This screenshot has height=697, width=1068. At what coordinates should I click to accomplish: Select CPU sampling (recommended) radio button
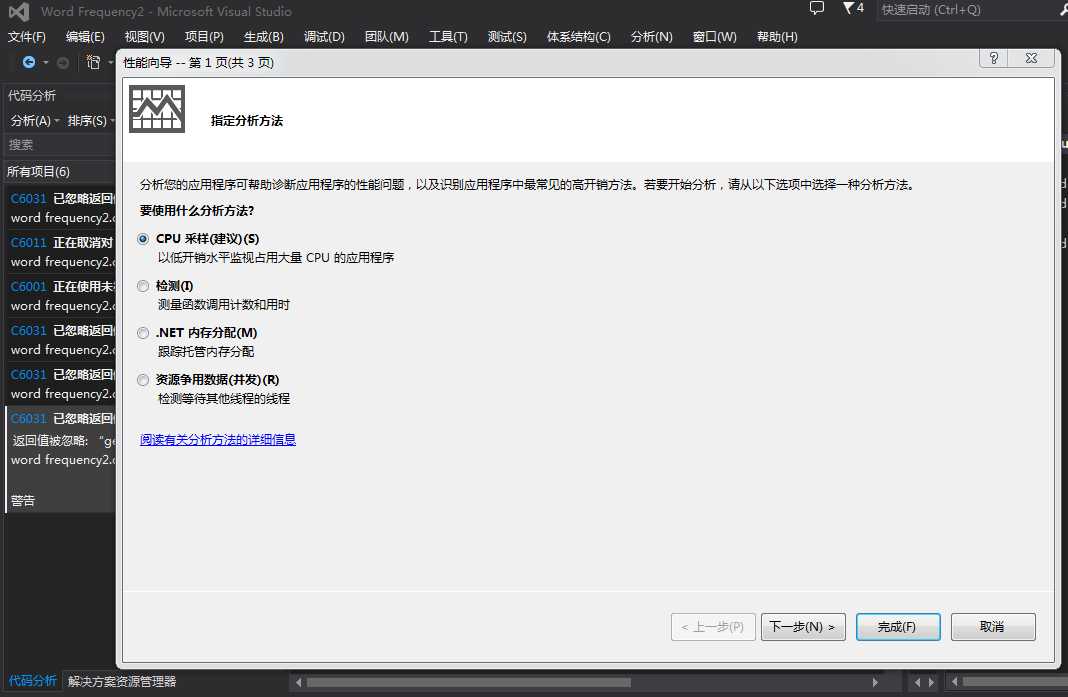click(143, 239)
